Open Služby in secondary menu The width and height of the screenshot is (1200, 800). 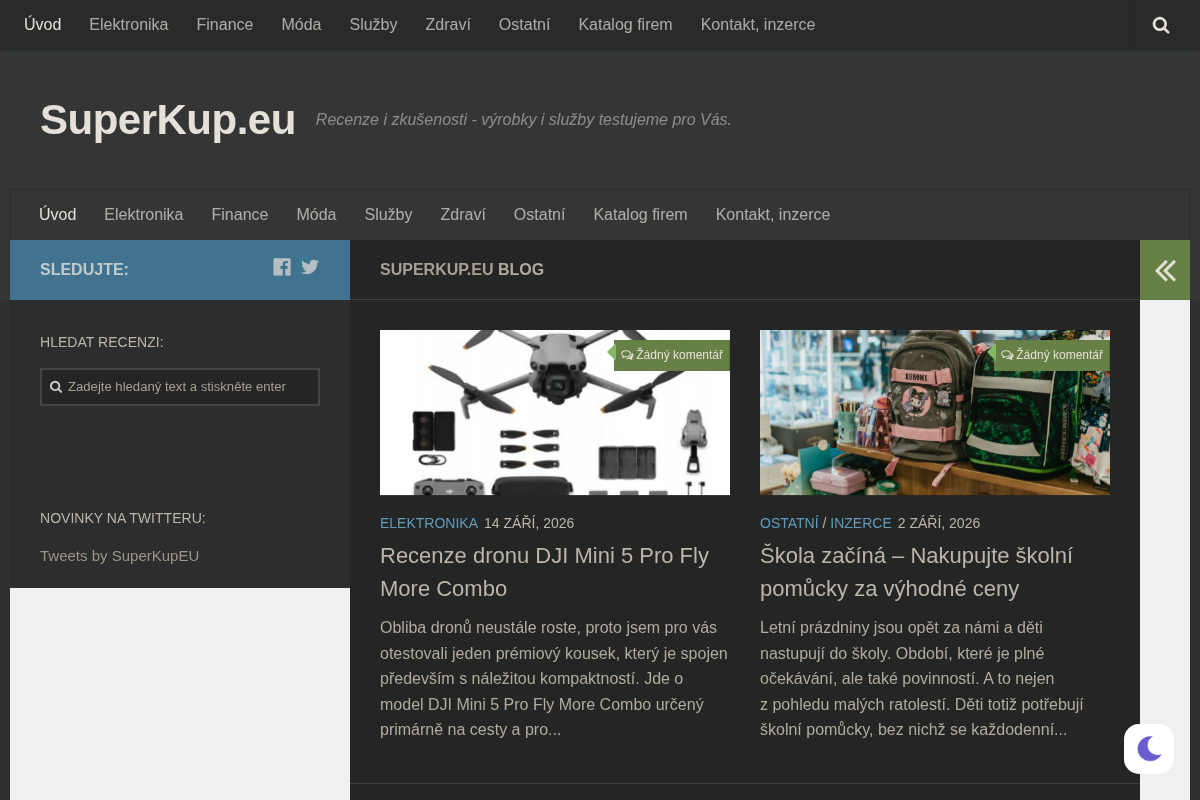click(x=388, y=215)
